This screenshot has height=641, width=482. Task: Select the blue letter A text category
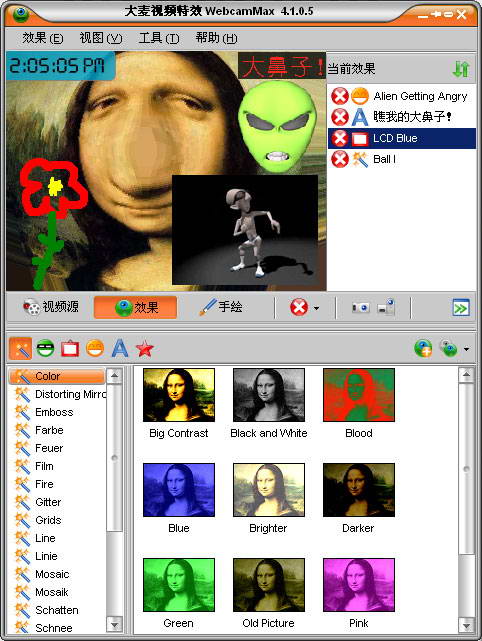click(x=120, y=349)
